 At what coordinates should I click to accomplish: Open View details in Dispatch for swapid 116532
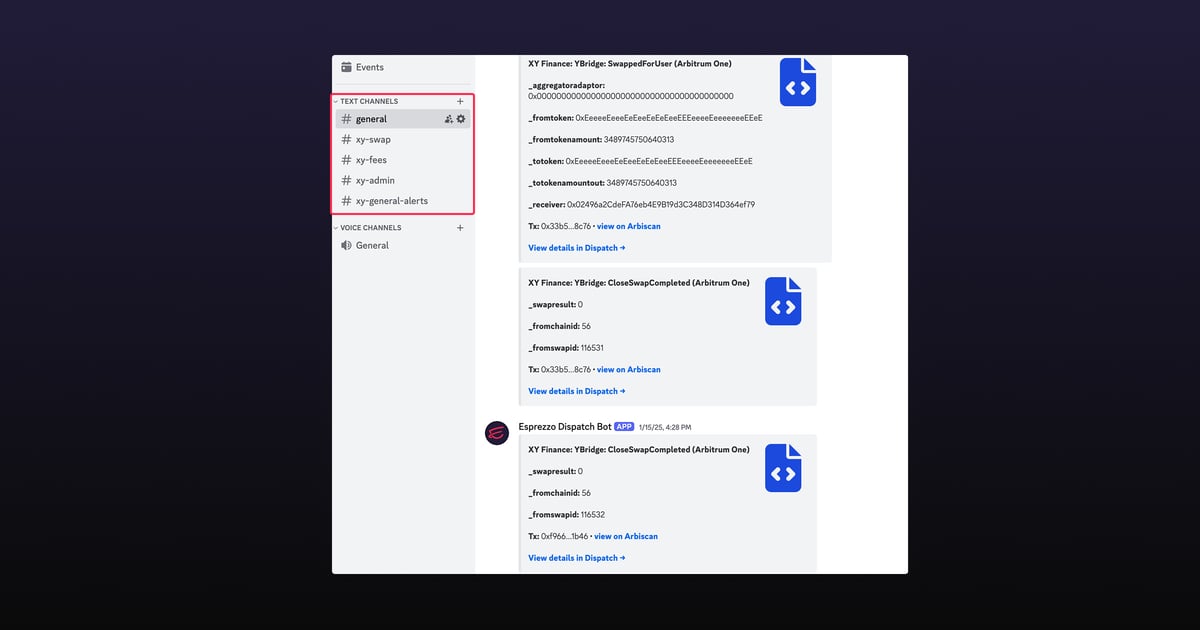577,558
